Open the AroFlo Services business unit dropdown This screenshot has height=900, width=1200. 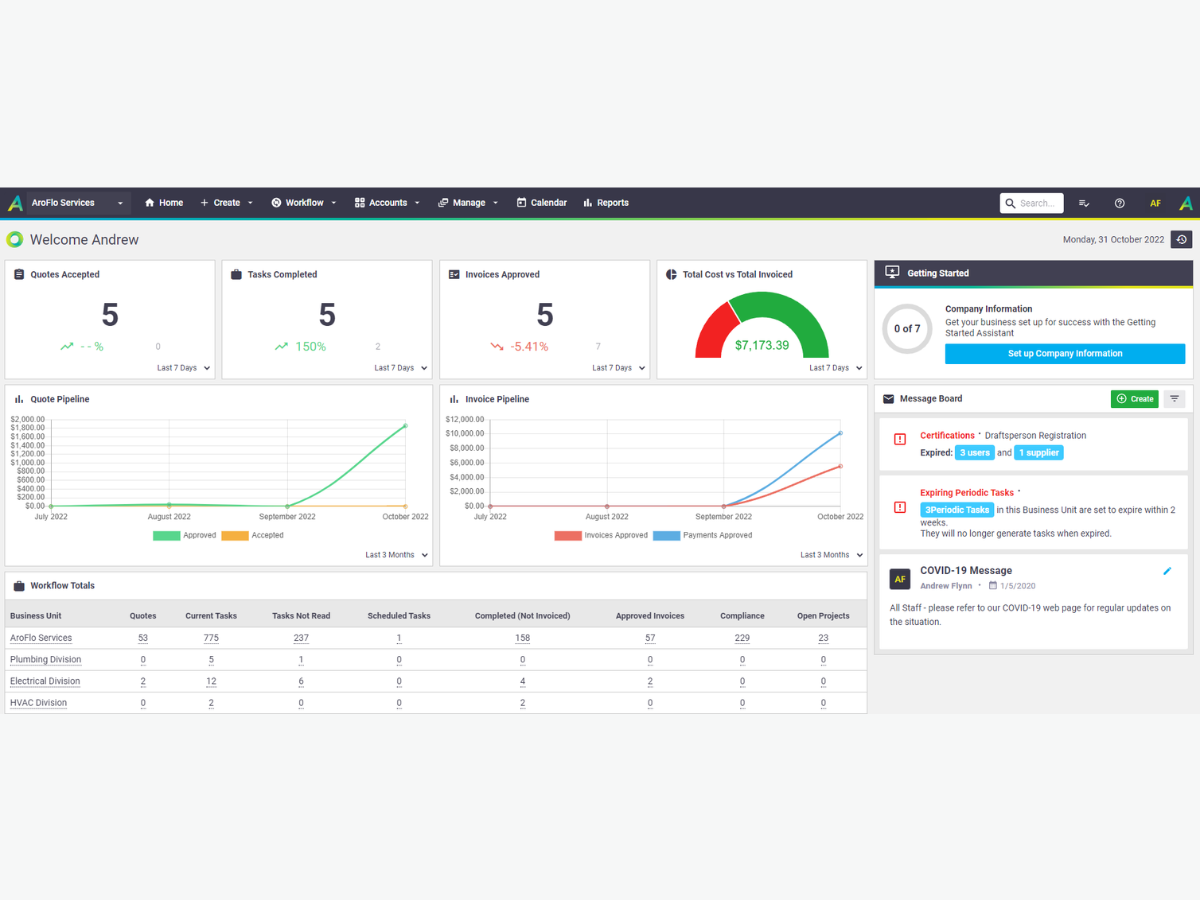(x=79, y=203)
